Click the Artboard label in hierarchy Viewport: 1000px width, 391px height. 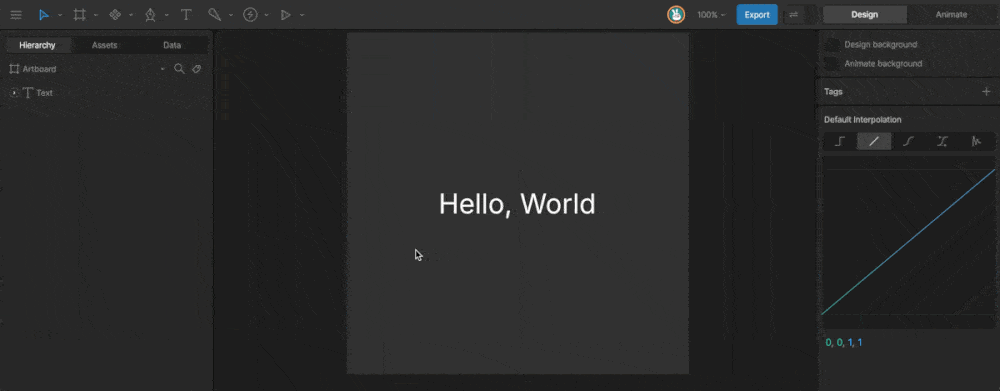click(x=40, y=69)
